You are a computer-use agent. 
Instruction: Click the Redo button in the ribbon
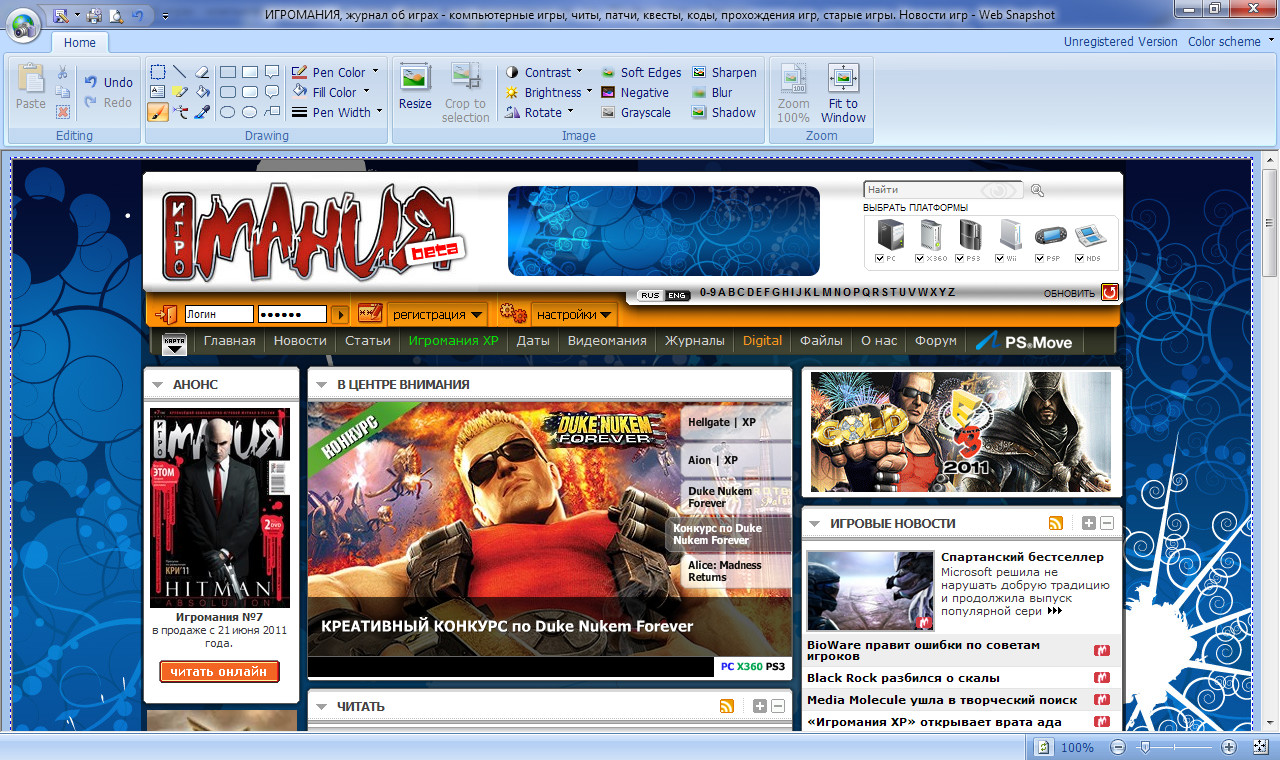(108, 102)
